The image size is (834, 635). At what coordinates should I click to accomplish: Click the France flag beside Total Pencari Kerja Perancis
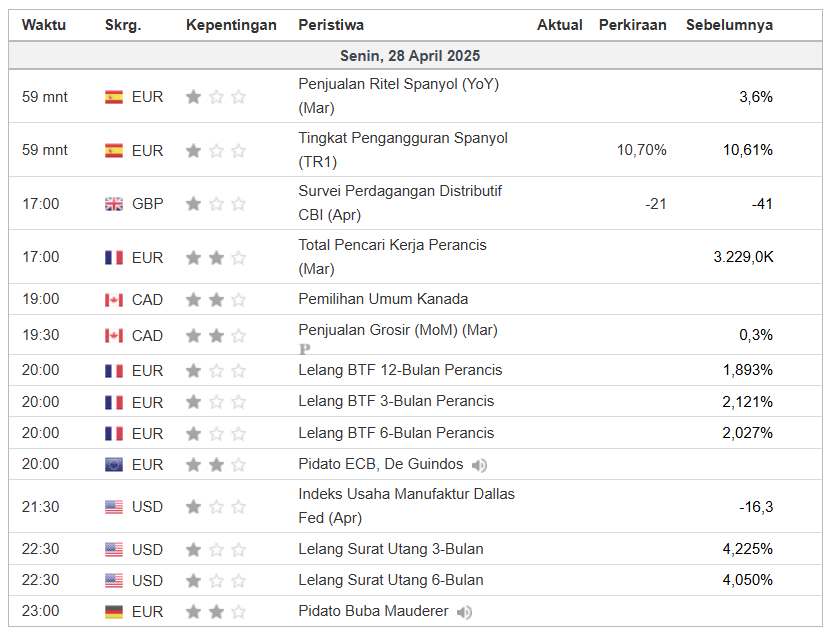pyautogui.click(x=114, y=257)
